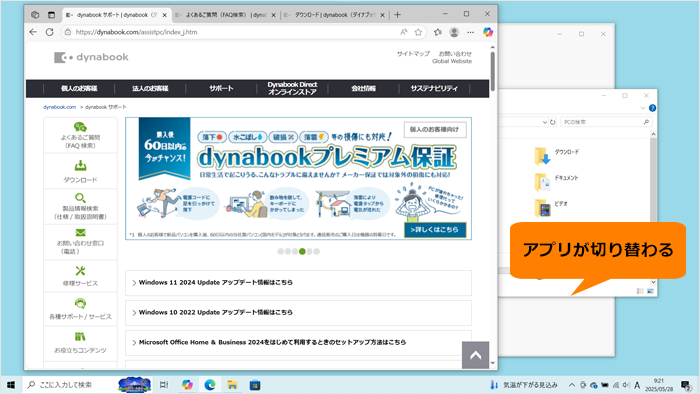Open File Explorer from taskbar
This screenshot has height=394, width=700.
[x=232, y=385]
